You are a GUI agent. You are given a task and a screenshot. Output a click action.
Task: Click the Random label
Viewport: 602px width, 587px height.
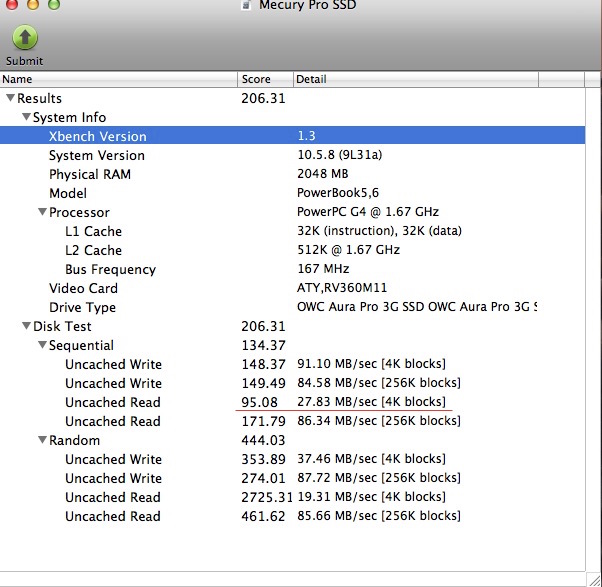[74, 440]
